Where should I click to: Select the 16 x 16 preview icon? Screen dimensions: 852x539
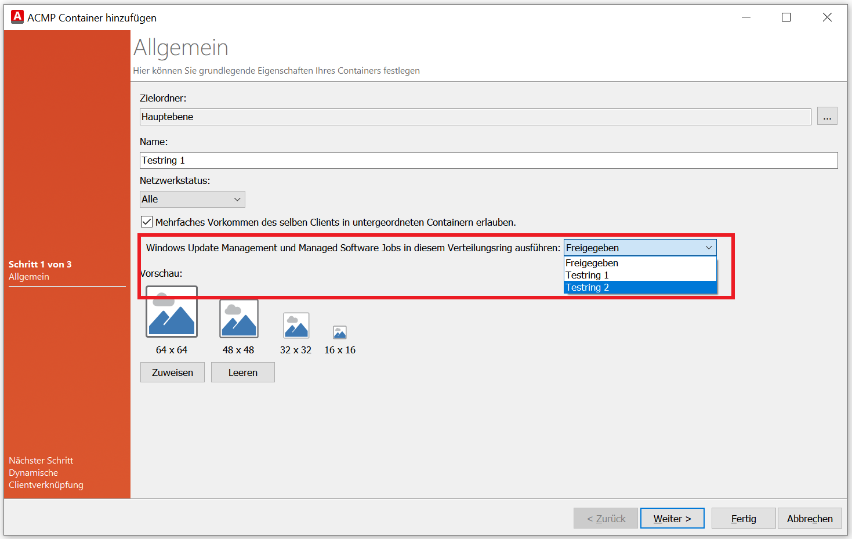click(339, 333)
